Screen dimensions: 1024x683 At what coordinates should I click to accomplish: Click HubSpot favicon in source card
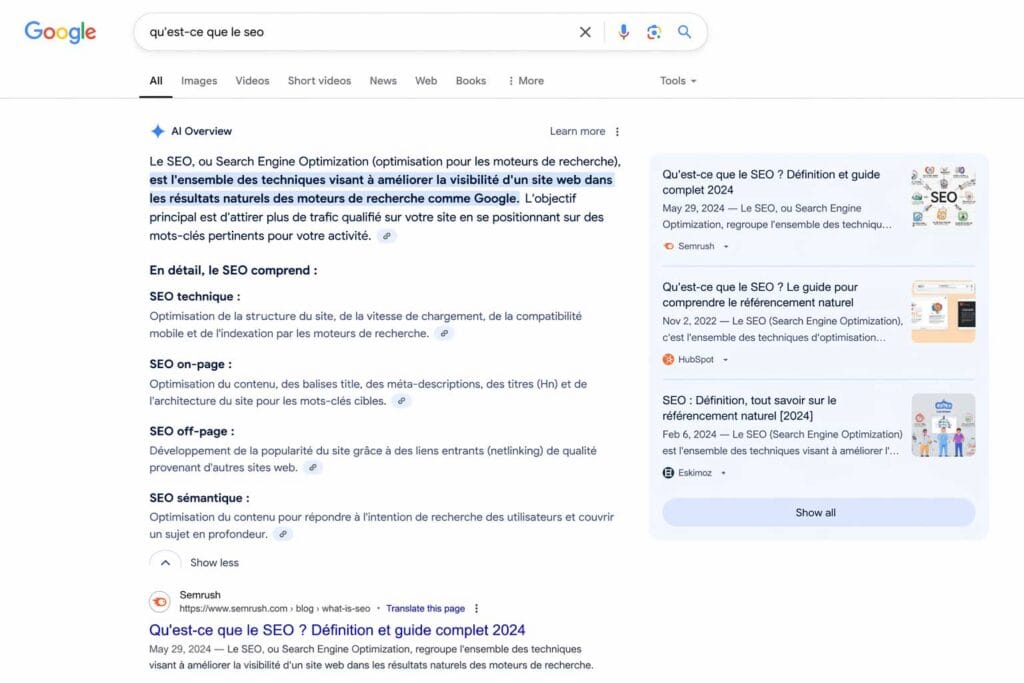668,359
